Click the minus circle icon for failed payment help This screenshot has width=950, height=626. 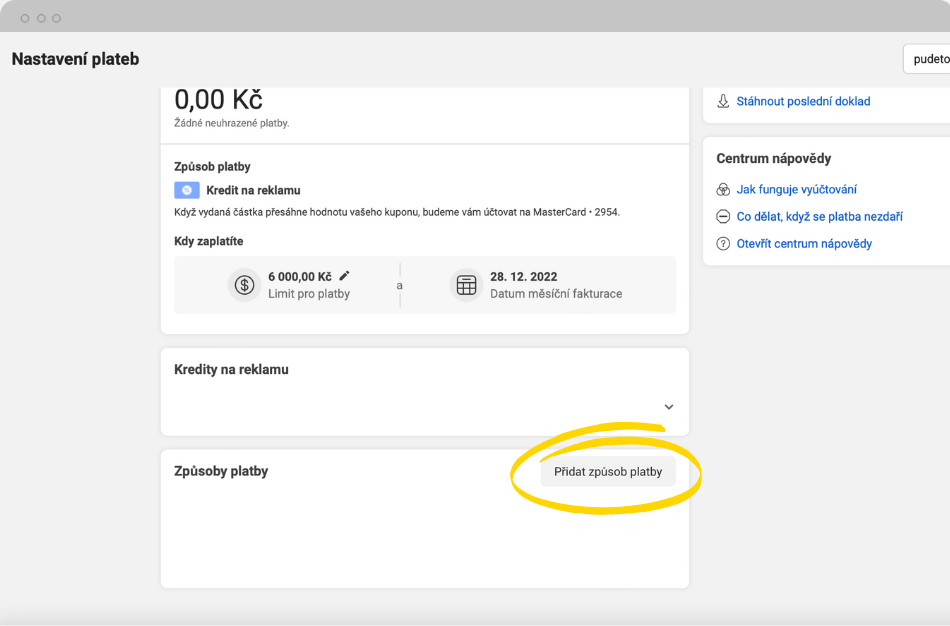723,216
